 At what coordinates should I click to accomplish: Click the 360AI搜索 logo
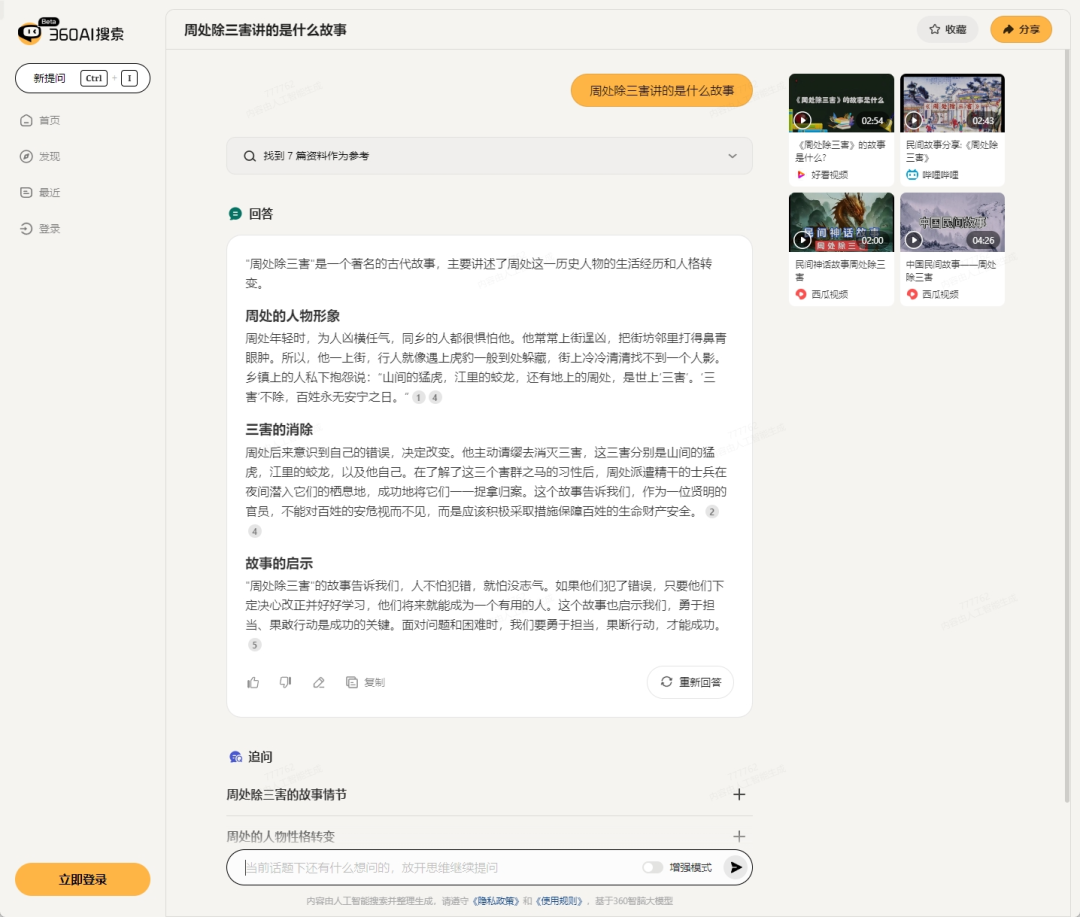(71, 32)
